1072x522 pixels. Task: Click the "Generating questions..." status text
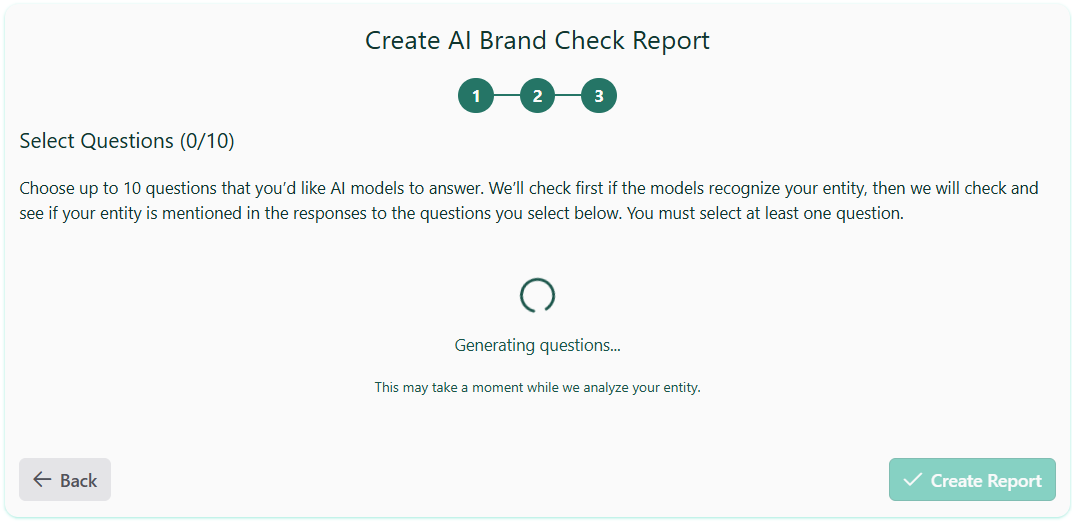tap(537, 345)
